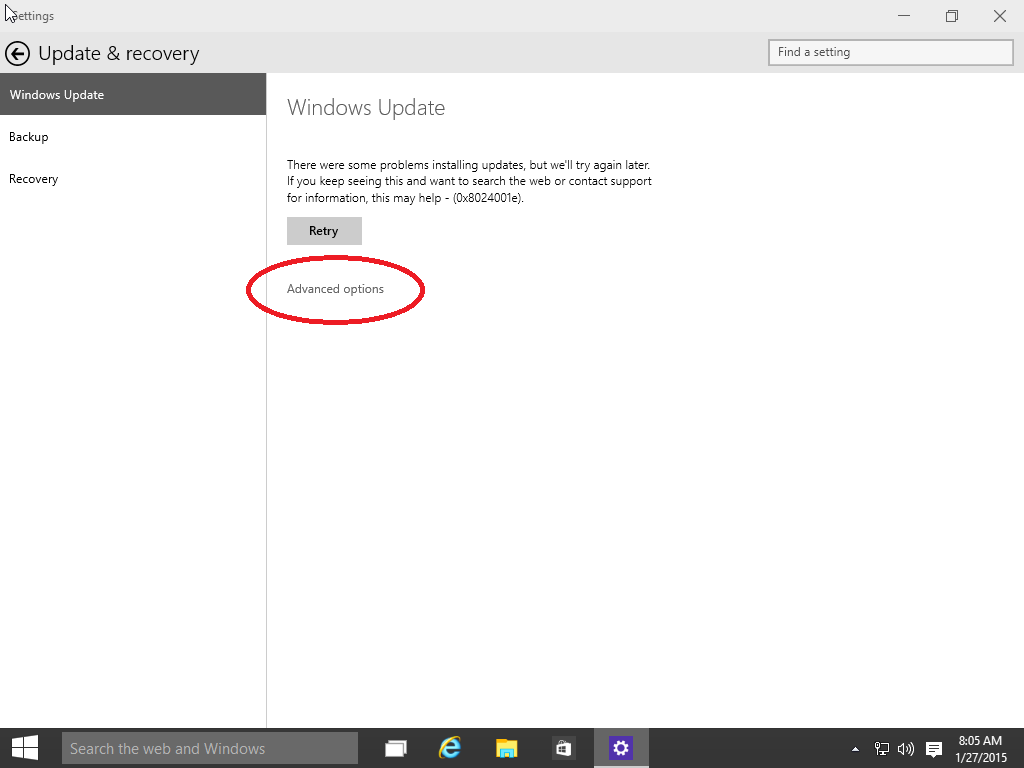
Task: Close the Settings window
Action: click(1000, 16)
